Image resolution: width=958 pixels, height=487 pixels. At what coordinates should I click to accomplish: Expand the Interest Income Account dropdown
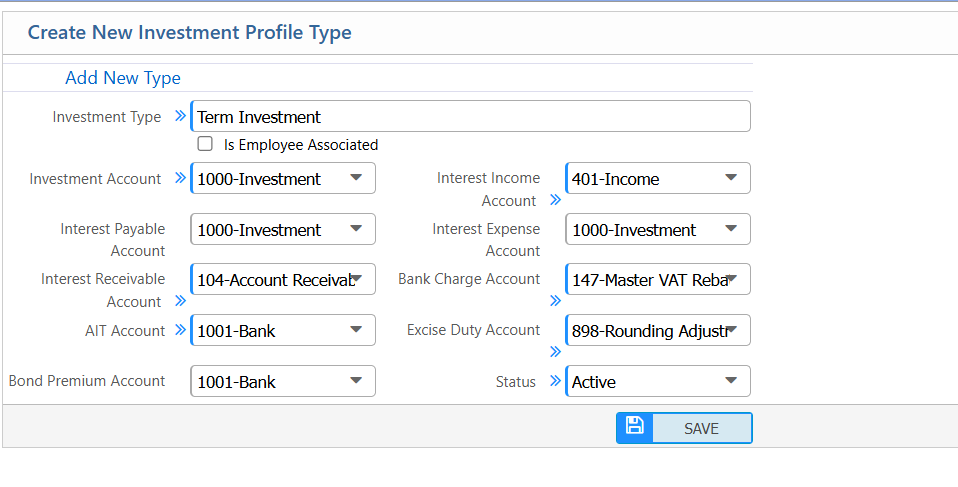tap(658, 179)
